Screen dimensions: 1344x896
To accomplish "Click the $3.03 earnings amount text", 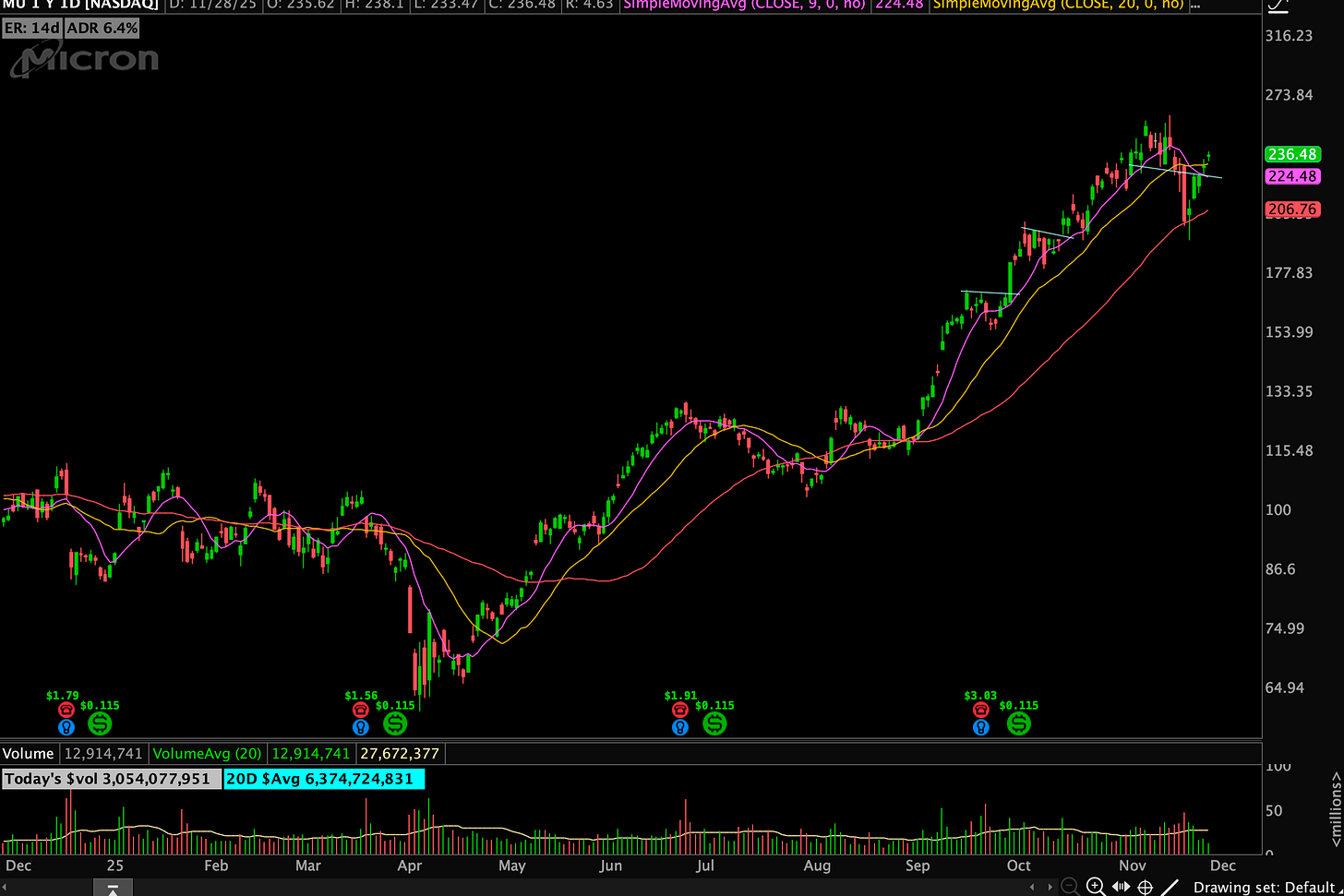I will 980,695.
